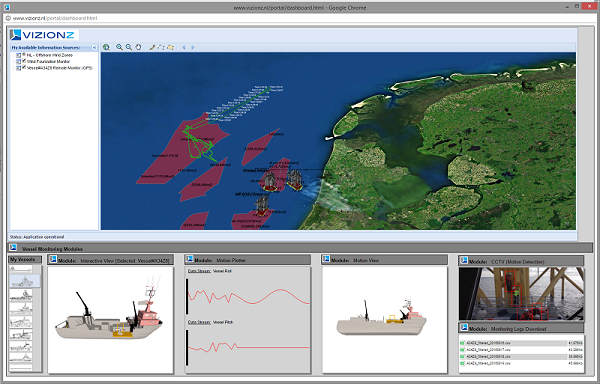Click layer icon beside NL - Offshore Wind Zones
The height and width of the screenshot is (384, 600).
click(x=18, y=55)
